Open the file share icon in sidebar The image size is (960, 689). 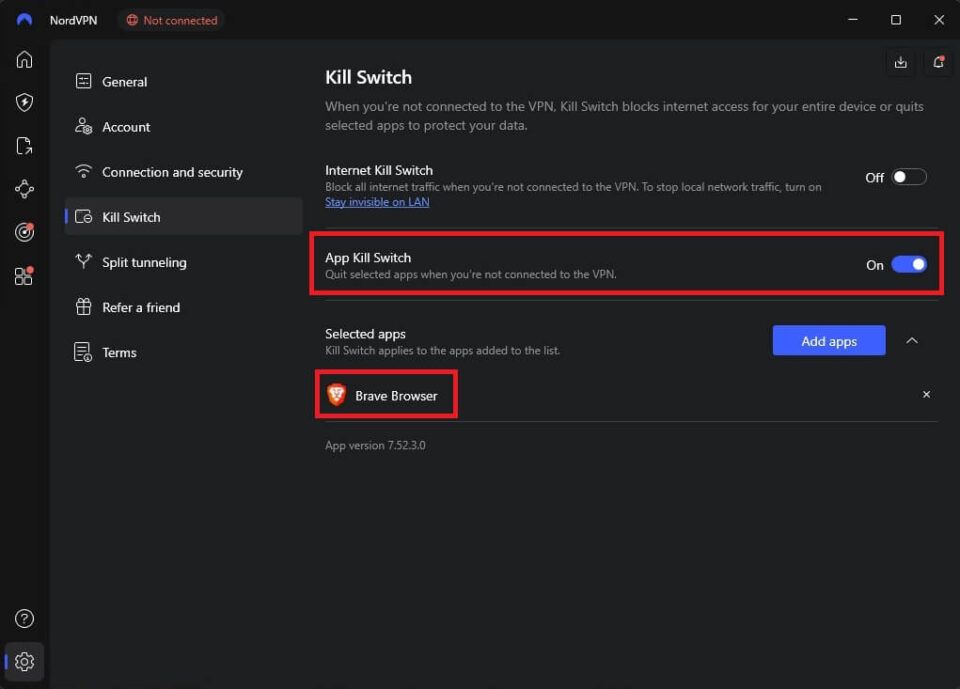24,146
